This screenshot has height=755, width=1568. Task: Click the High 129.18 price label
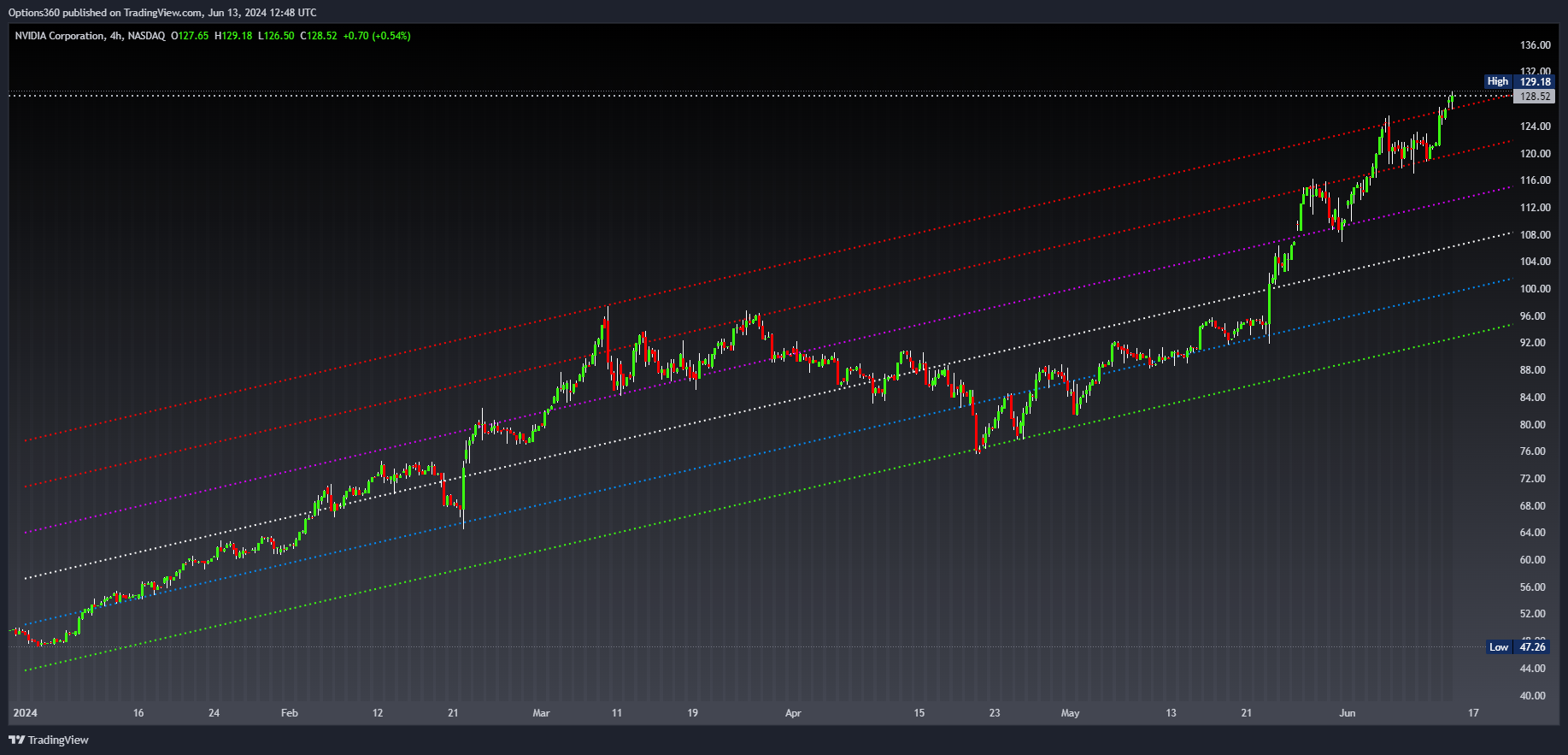1519,81
